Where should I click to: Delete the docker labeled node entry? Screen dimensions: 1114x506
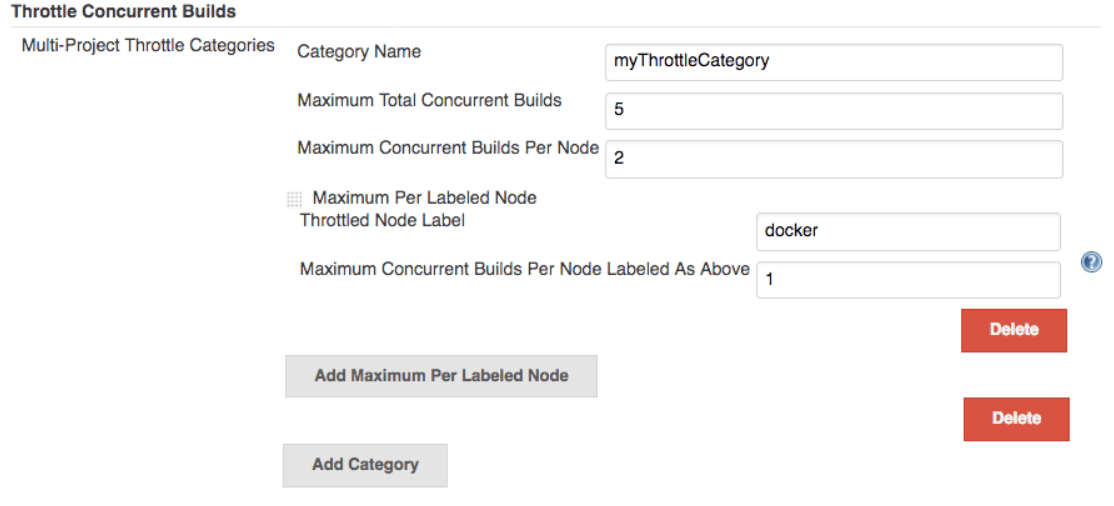[1013, 330]
